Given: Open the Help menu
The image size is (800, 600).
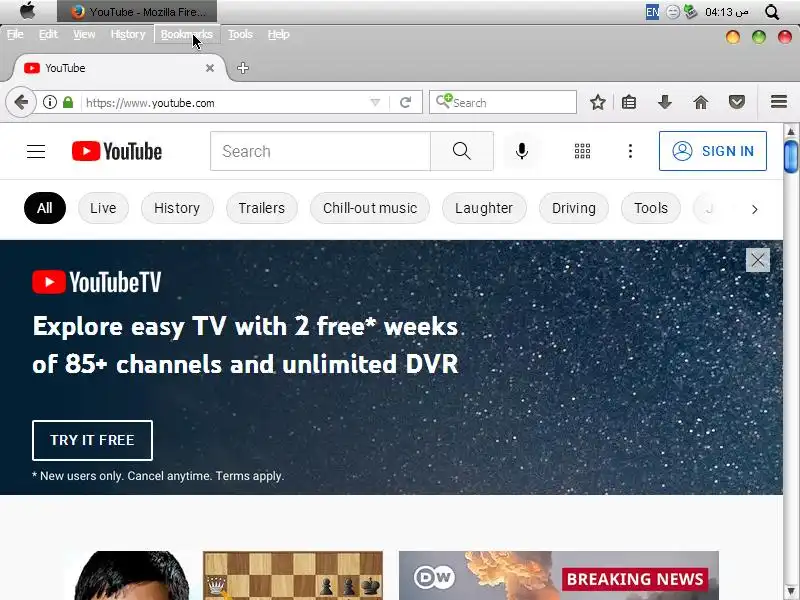Looking at the screenshot, I should pos(279,34).
